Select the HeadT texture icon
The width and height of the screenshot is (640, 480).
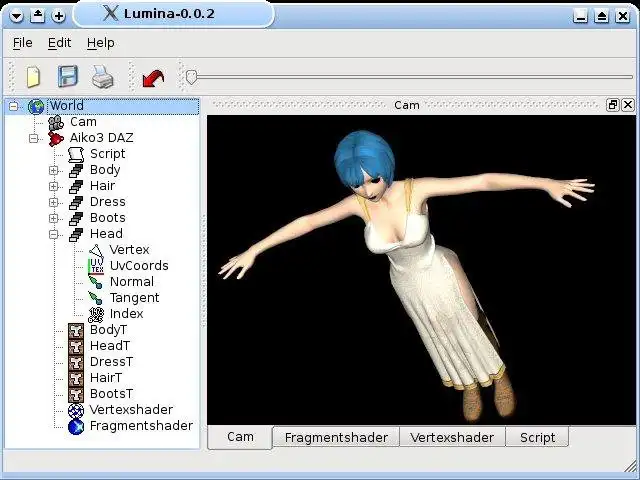pyautogui.click(x=76, y=346)
